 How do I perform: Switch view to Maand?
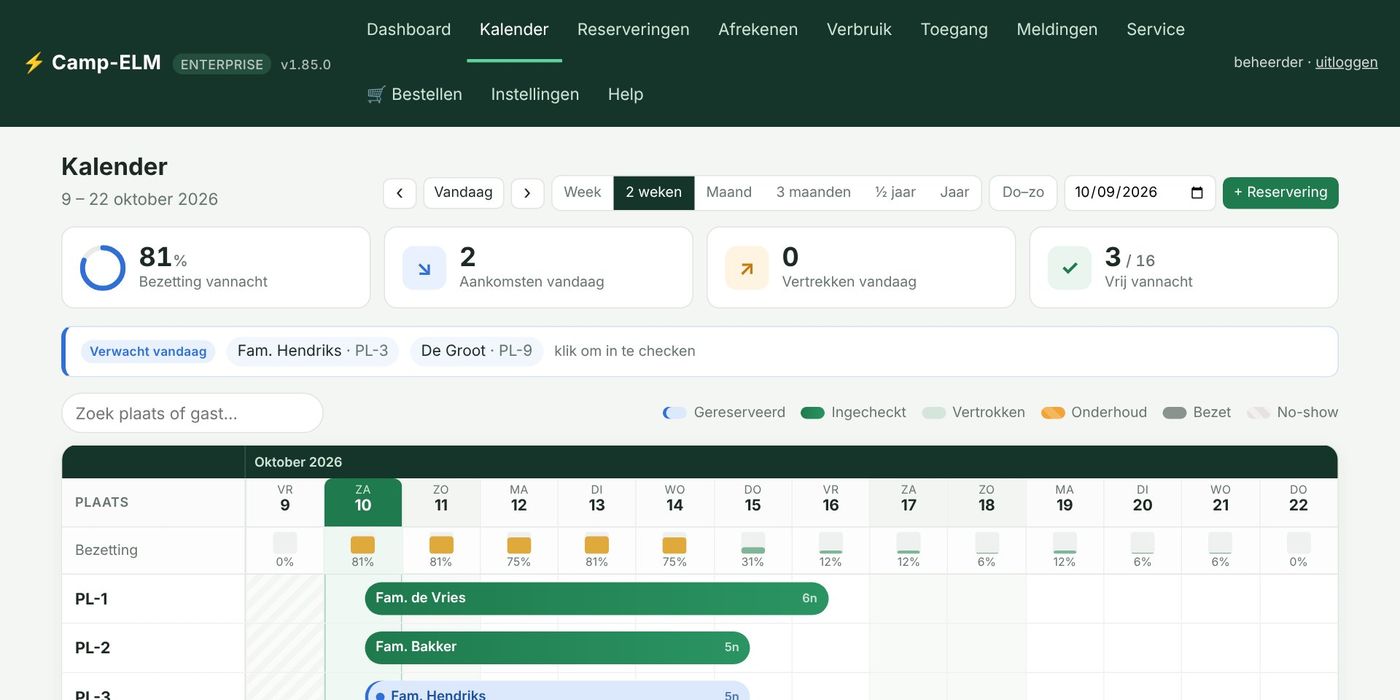pyautogui.click(x=729, y=192)
